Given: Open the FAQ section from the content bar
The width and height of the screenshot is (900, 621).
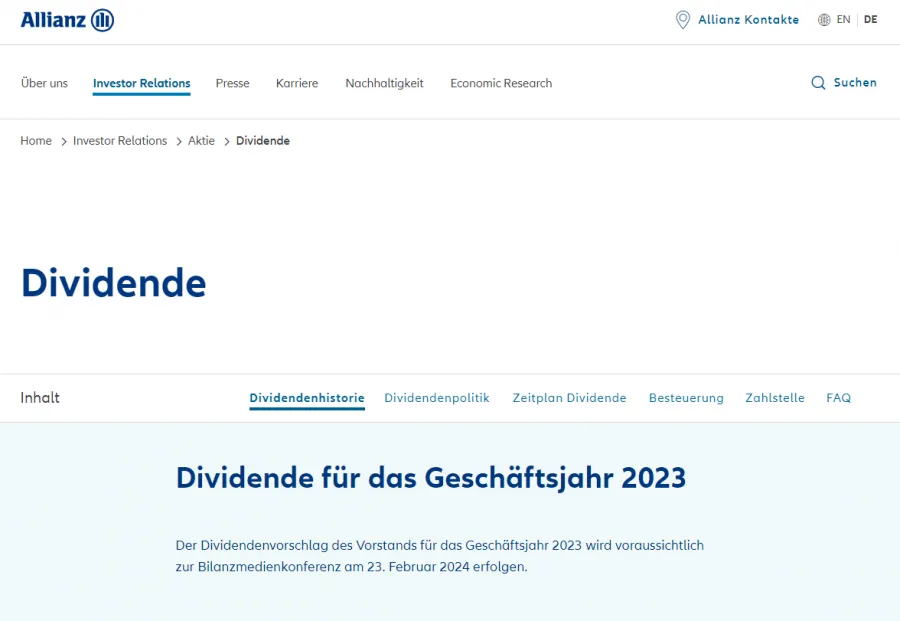Looking at the screenshot, I should click(839, 397).
